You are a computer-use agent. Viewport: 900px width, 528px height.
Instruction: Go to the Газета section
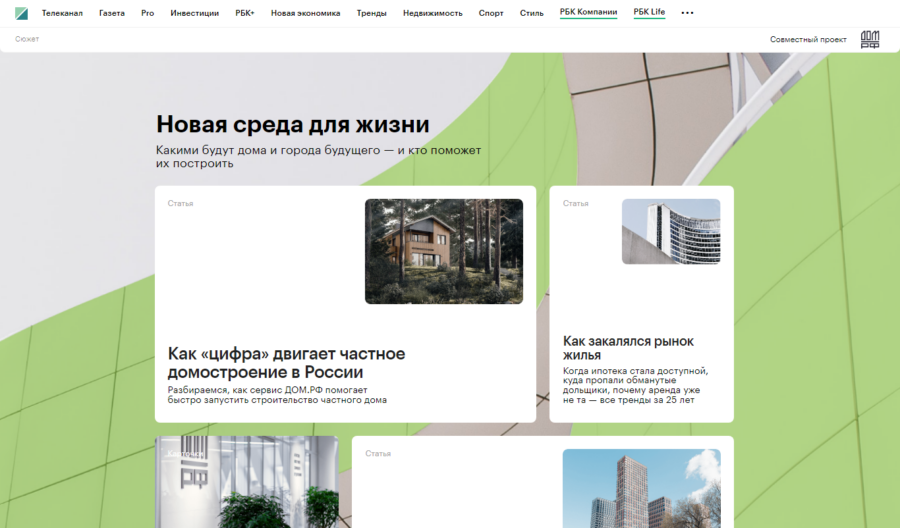[112, 13]
